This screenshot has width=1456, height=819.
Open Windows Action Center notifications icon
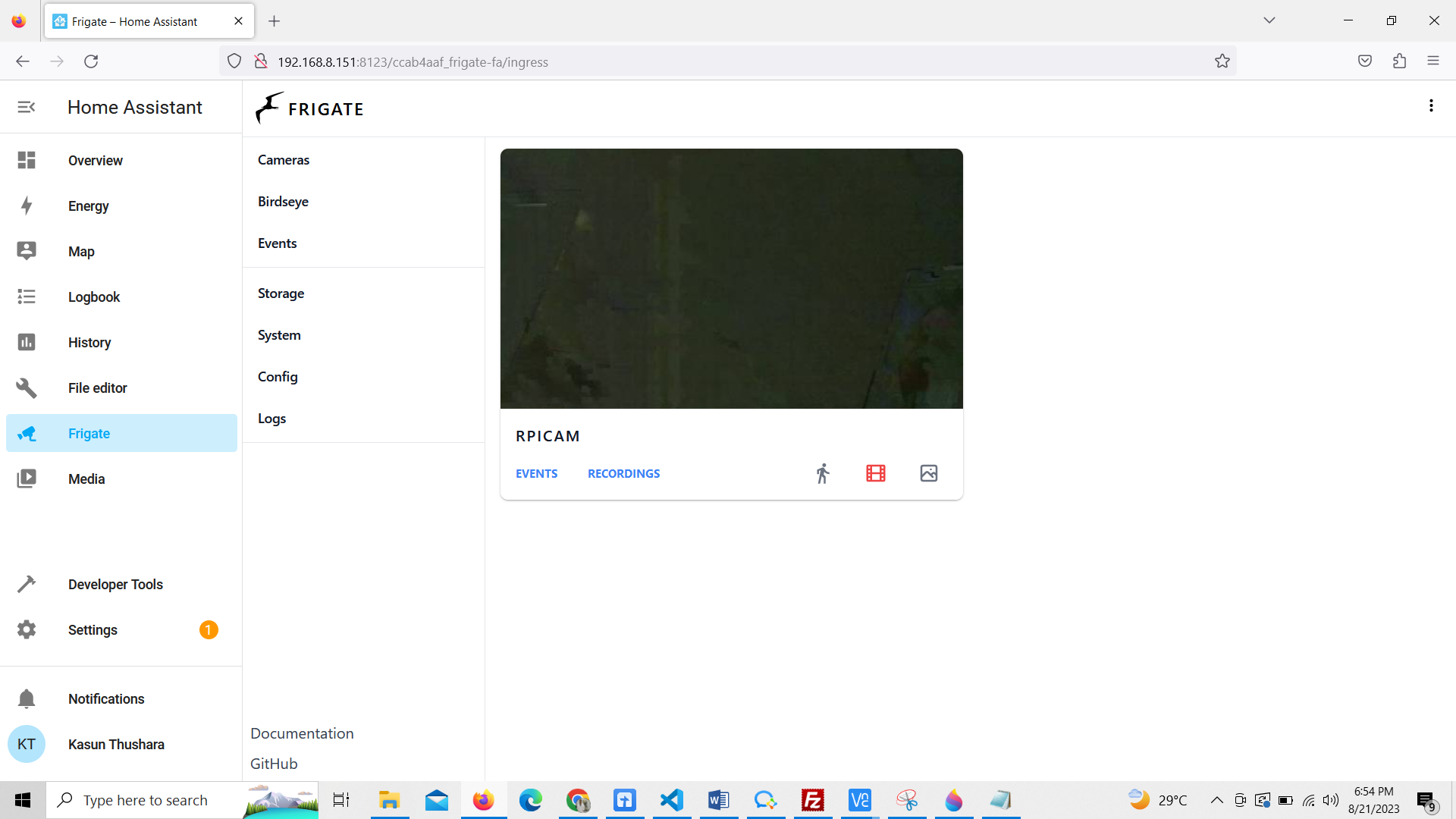[1426, 801]
